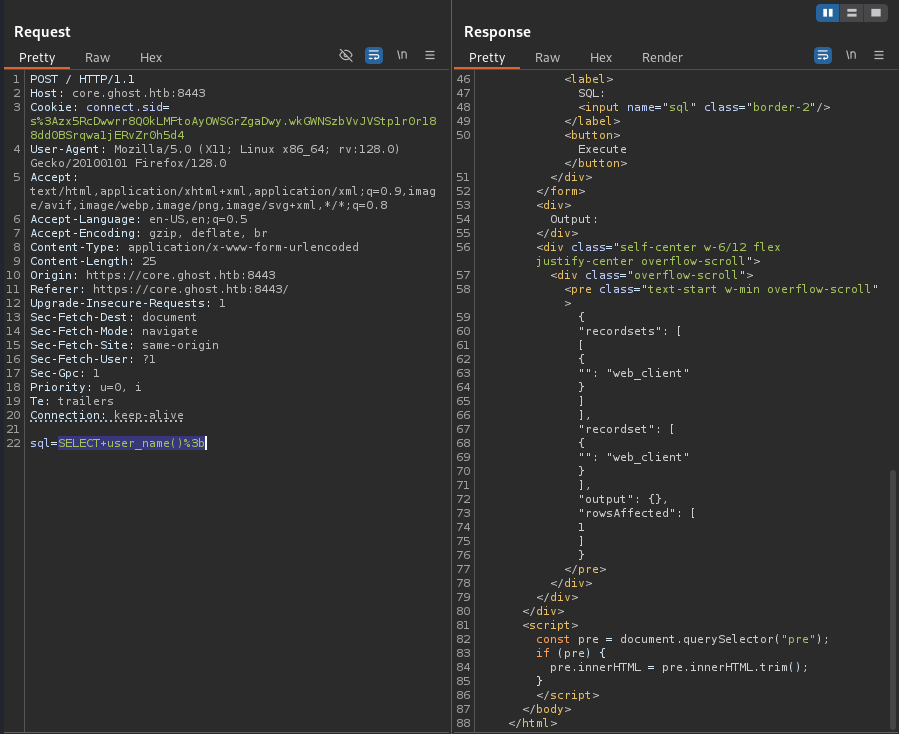Click the hidden-characters eye icon
Image resolution: width=899 pixels, height=734 pixels.
pos(346,56)
